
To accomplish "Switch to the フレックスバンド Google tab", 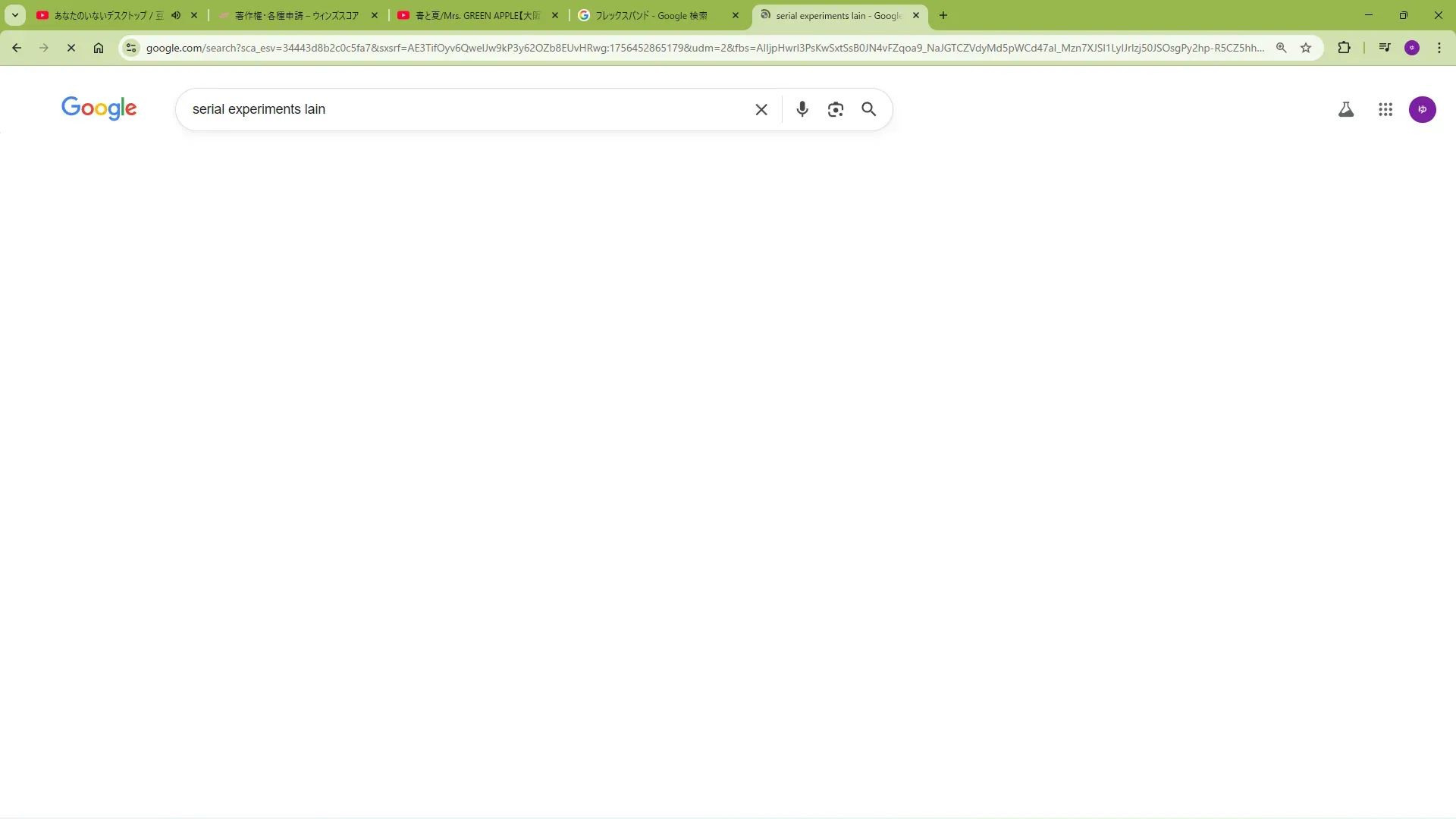I will point(651,15).
